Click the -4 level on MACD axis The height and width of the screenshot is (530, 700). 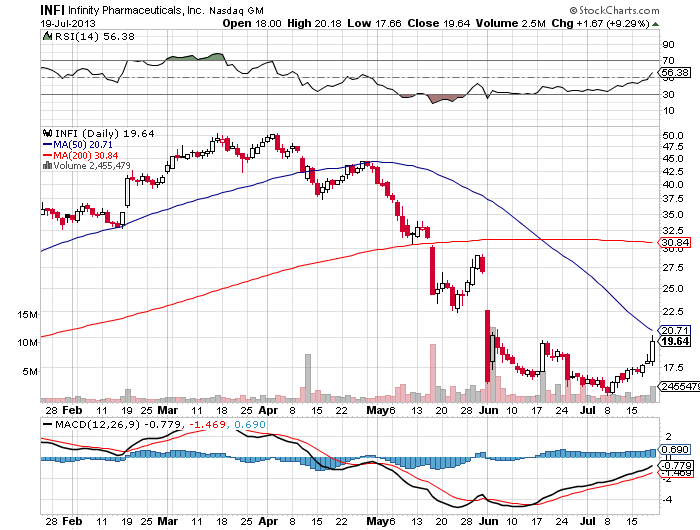click(x=667, y=500)
